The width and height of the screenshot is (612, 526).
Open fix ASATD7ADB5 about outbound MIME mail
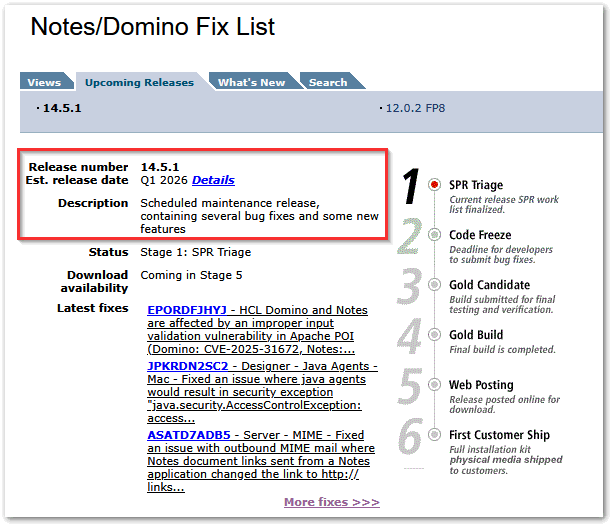point(261,461)
